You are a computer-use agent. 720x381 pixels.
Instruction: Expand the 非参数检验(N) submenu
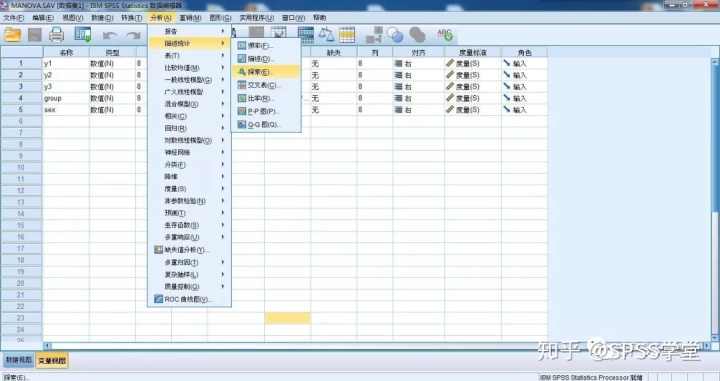point(189,201)
